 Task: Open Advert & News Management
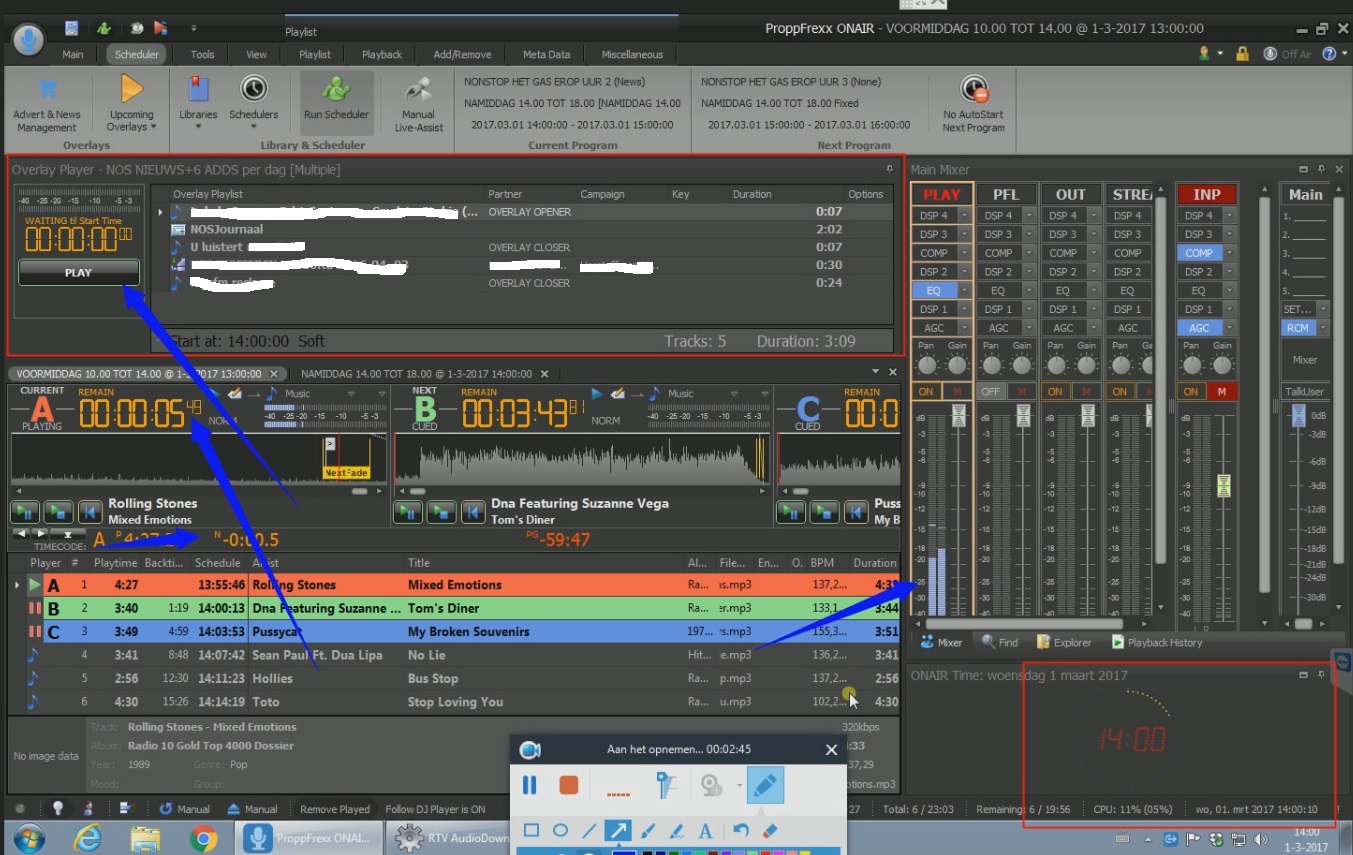[x=46, y=104]
